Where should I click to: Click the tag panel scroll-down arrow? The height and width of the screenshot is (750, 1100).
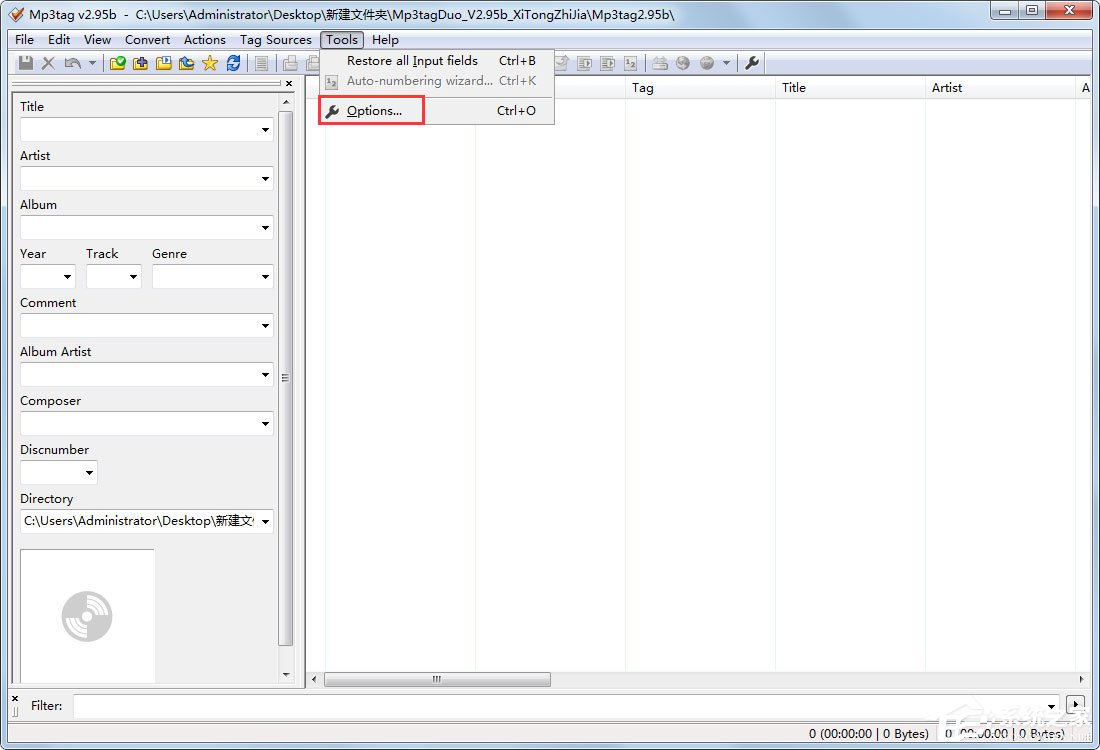[286, 675]
